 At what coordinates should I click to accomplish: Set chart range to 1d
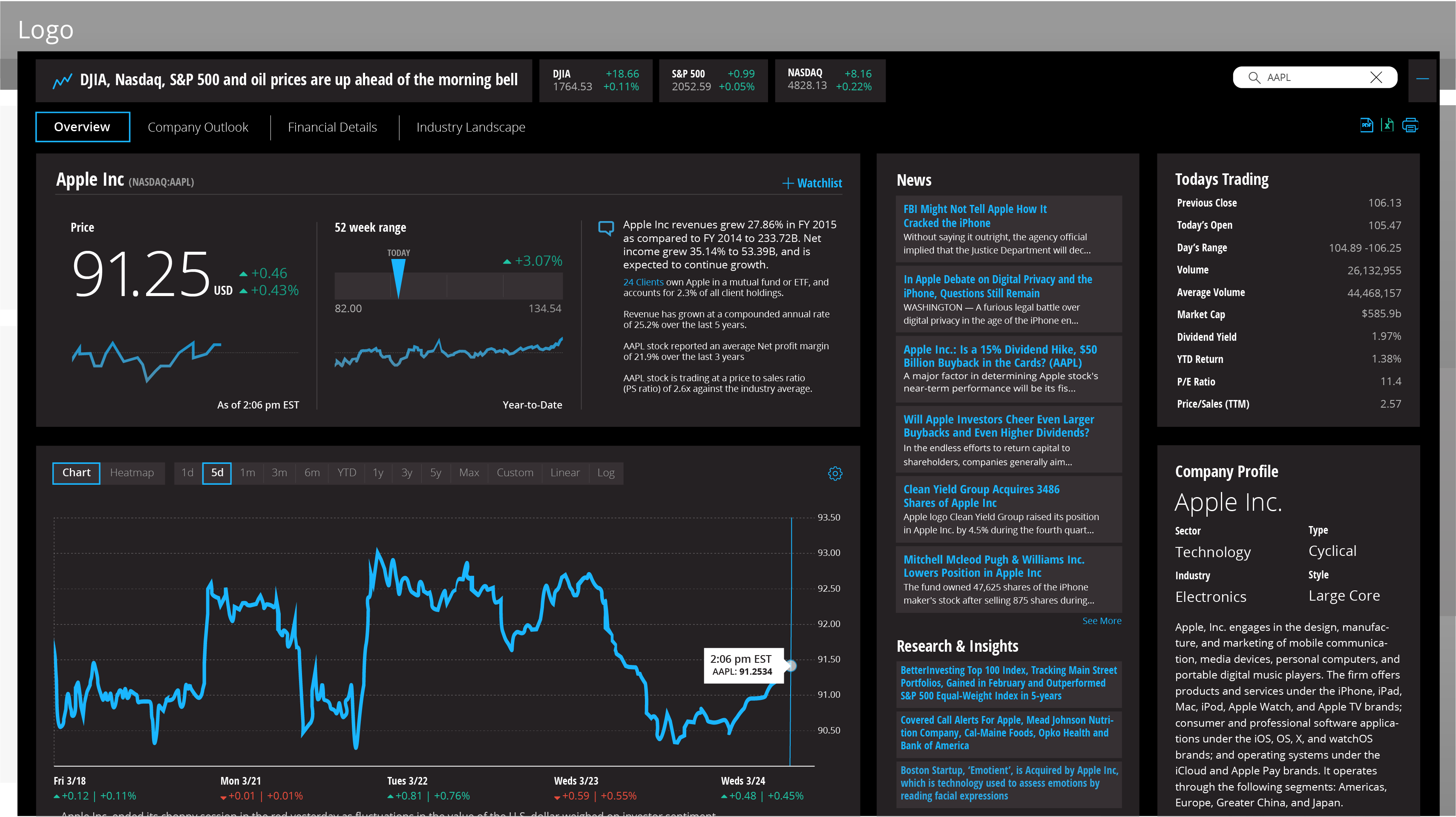[x=188, y=473]
